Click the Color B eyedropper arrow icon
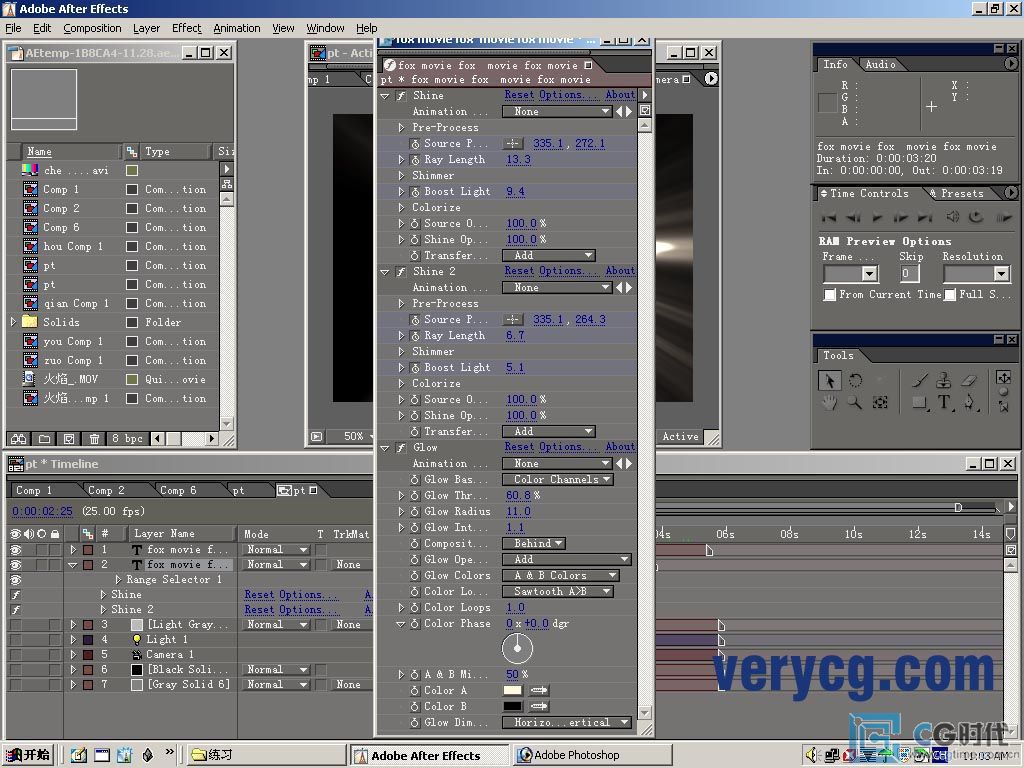The width and height of the screenshot is (1024, 768). click(539, 706)
